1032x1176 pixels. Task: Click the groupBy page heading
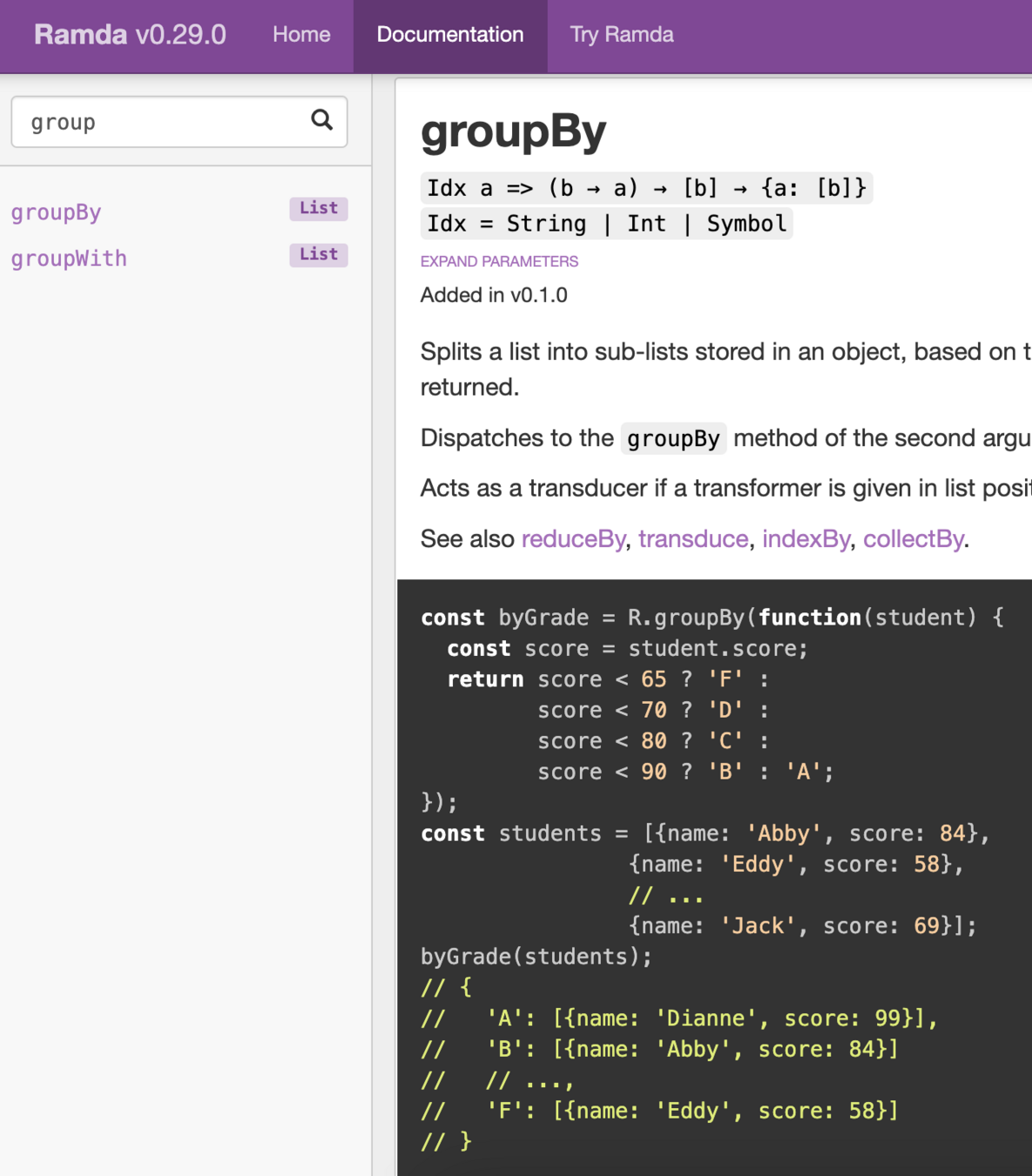[x=514, y=132]
